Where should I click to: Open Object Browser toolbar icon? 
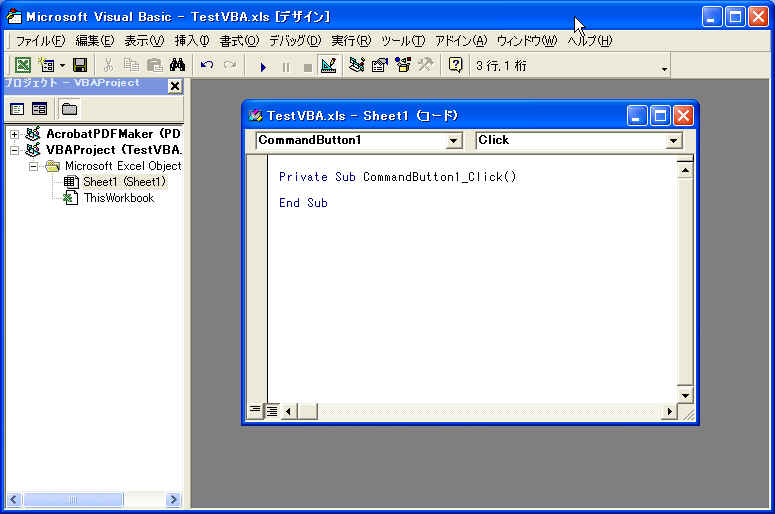[x=403, y=65]
